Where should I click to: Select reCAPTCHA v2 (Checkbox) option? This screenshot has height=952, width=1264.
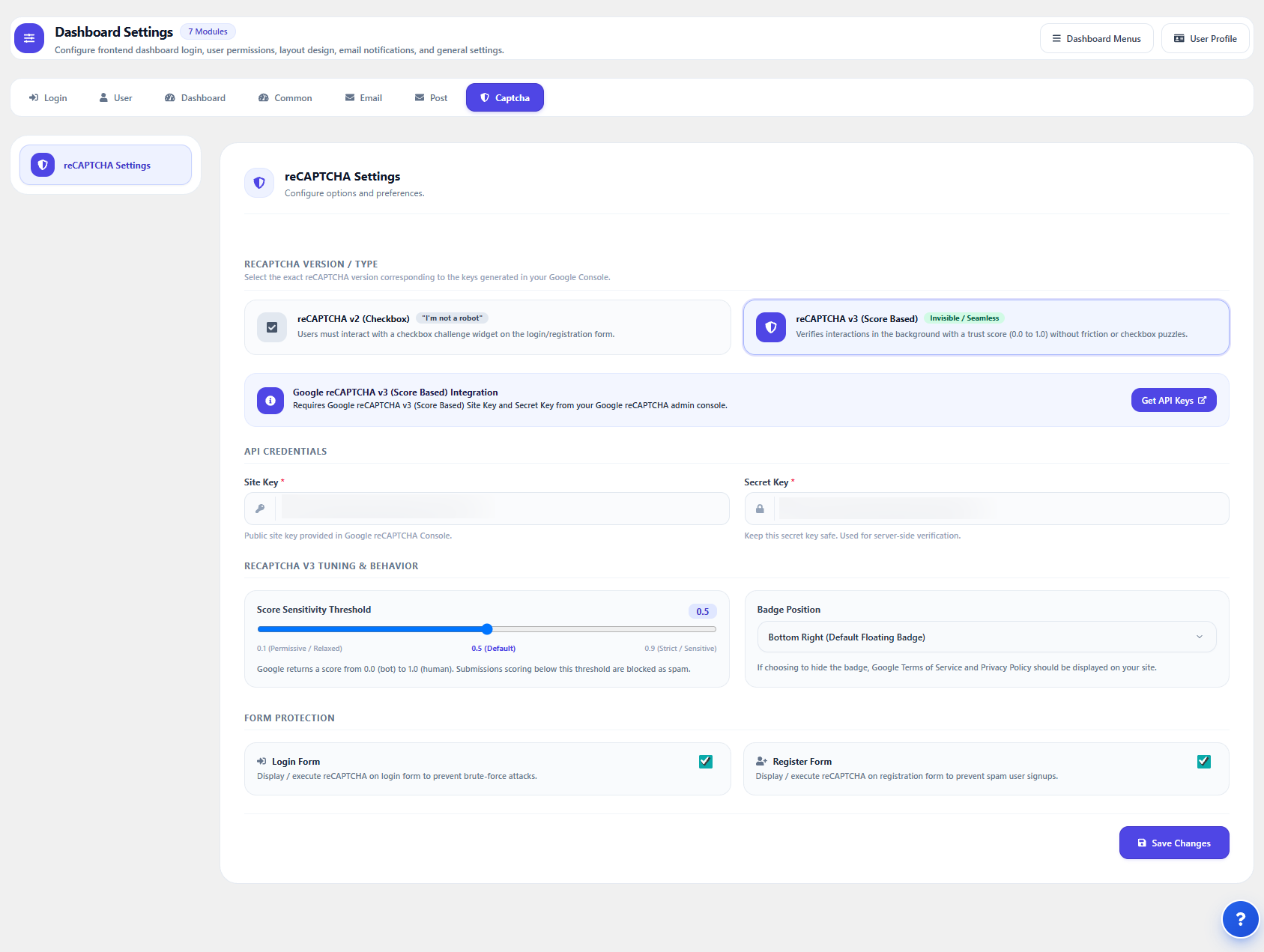[487, 327]
